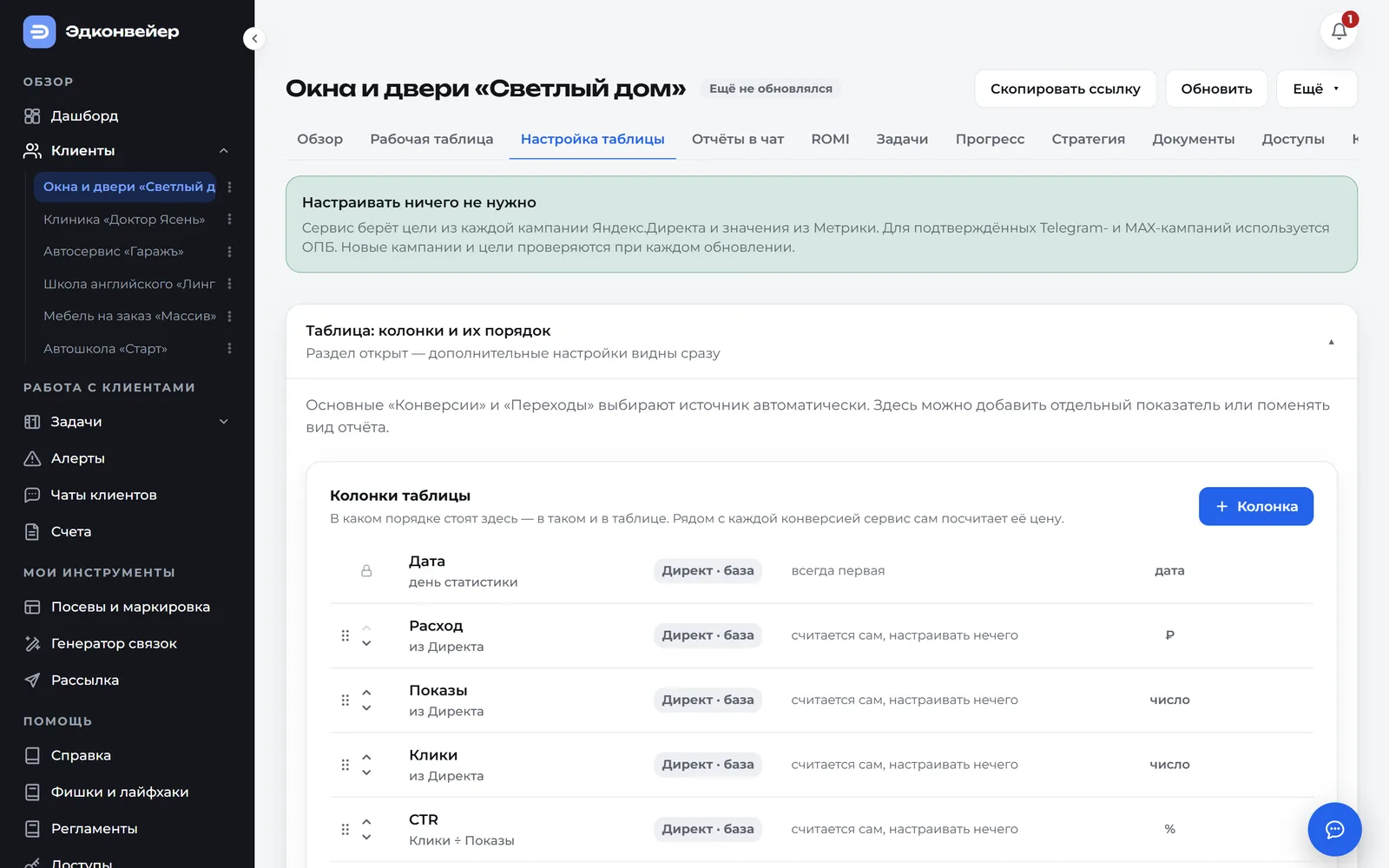1389x868 pixels.
Task: Click the Задачи kanban icon in the sidebar
Action: click(x=32, y=422)
